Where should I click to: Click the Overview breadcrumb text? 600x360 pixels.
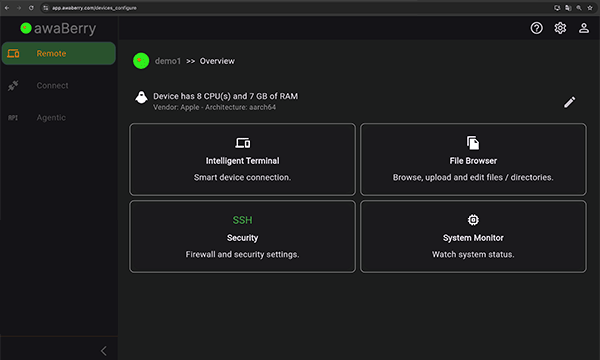[217, 61]
